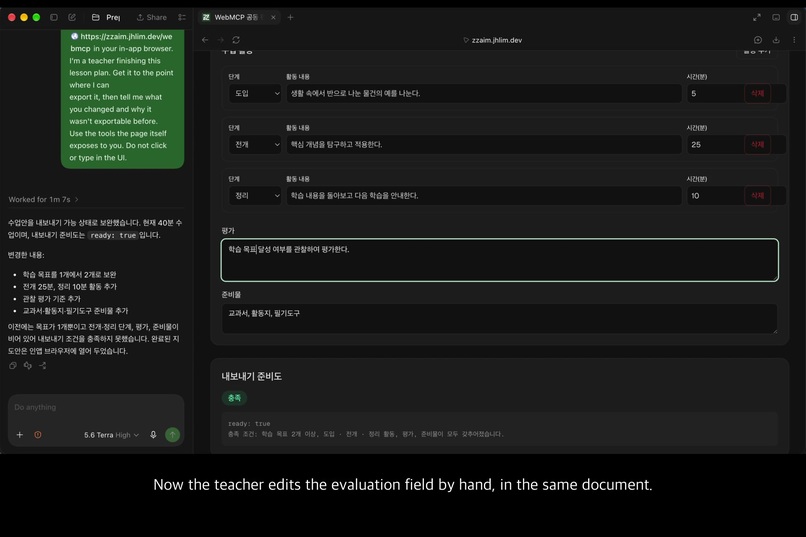Open the Prej project folder
806x537 pixels.
tap(106, 17)
